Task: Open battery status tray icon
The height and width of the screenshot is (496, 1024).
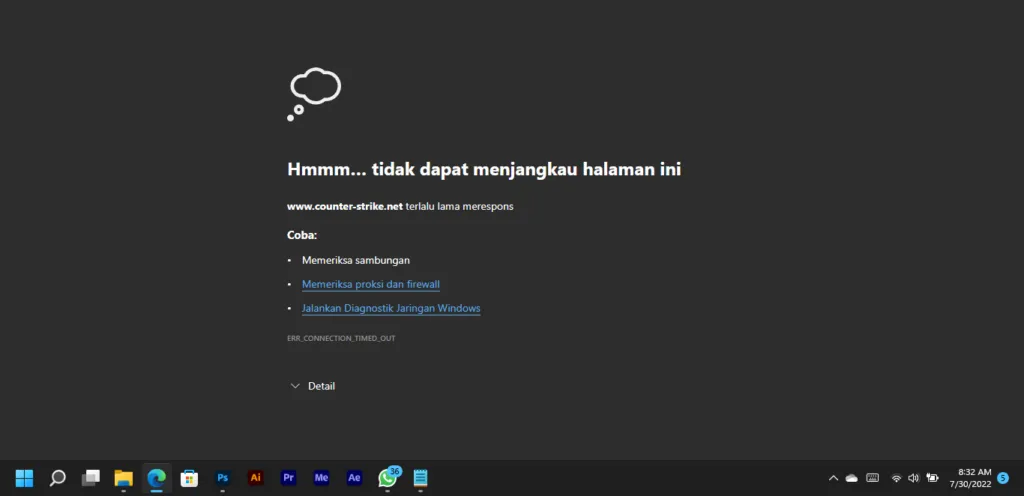Action: point(933,478)
